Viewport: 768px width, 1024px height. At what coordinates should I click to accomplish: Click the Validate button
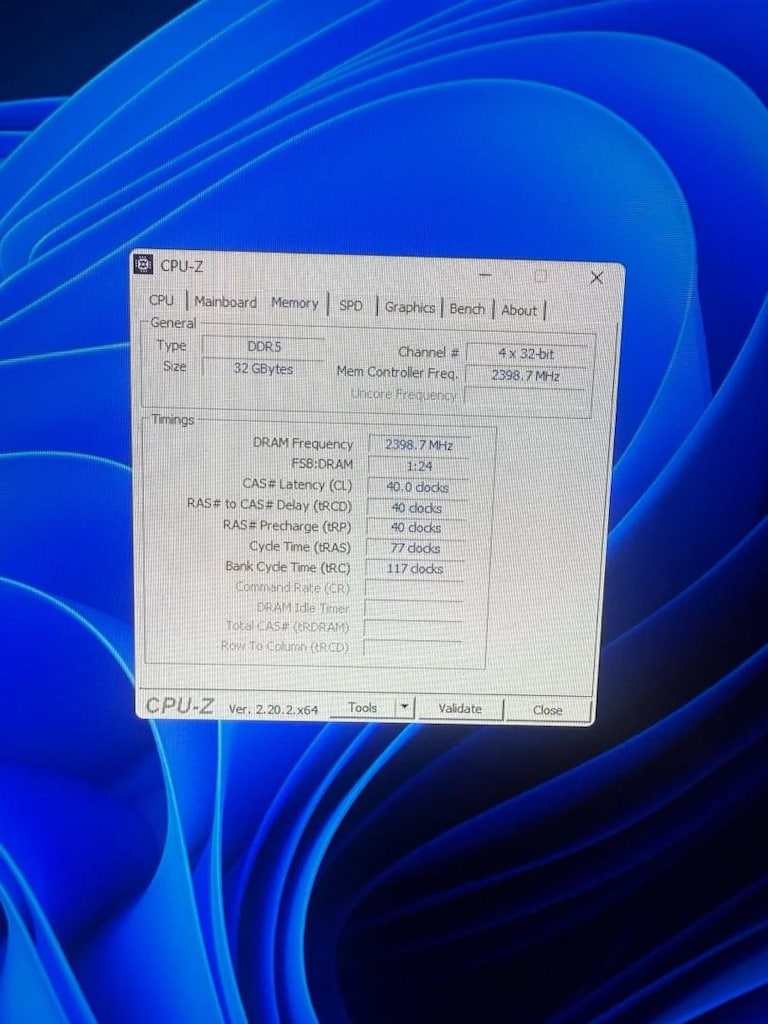point(460,709)
